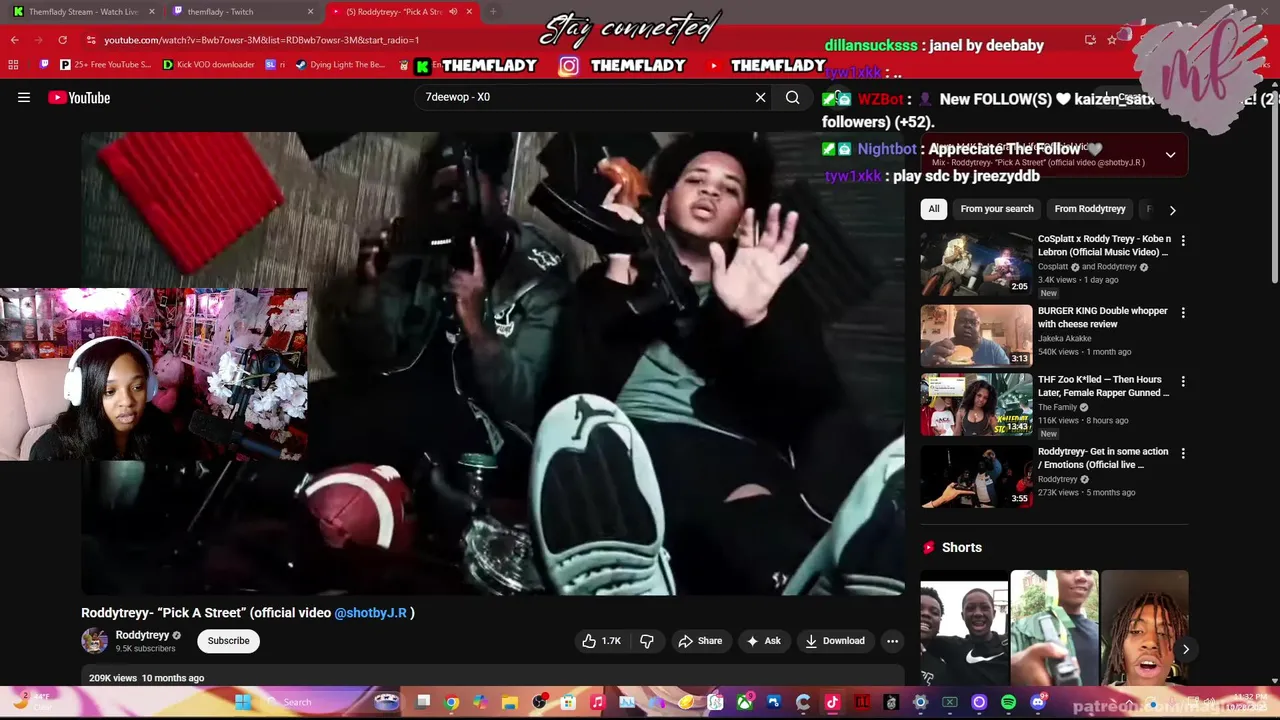Screen dimensions: 1280x720
Task: Mute audio icon on Roddytreyy tab
Action: pyautogui.click(x=453, y=12)
